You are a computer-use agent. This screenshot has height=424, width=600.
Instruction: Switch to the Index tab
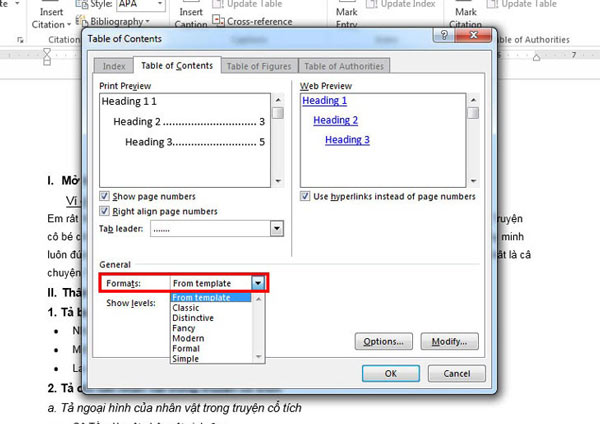point(115,67)
